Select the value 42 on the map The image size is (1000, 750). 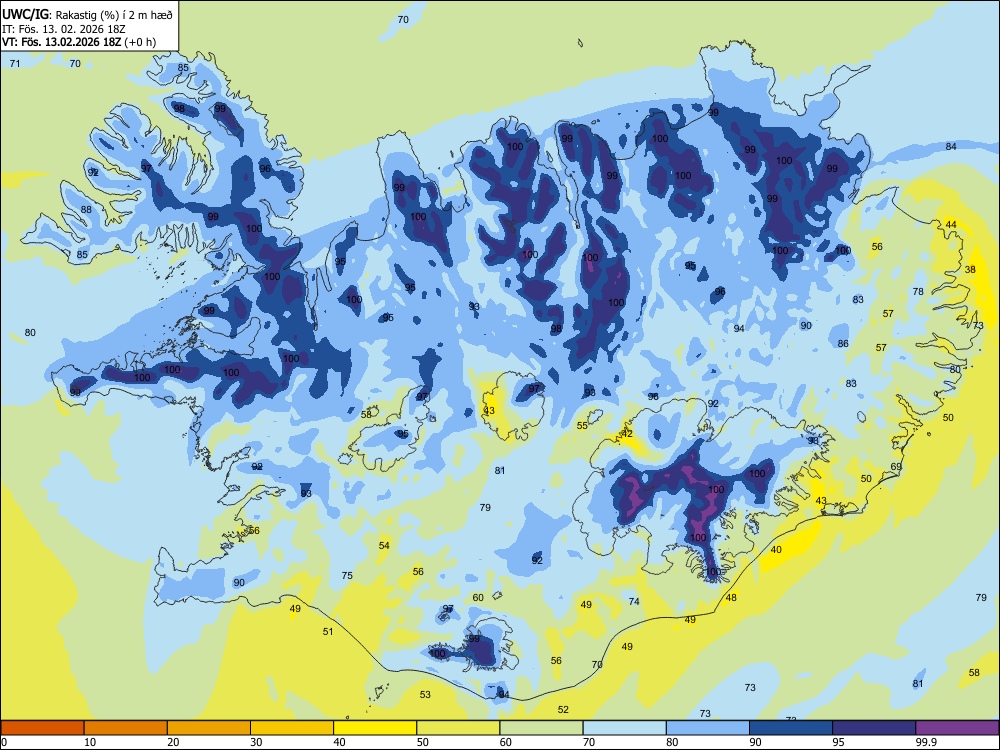(x=627, y=433)
